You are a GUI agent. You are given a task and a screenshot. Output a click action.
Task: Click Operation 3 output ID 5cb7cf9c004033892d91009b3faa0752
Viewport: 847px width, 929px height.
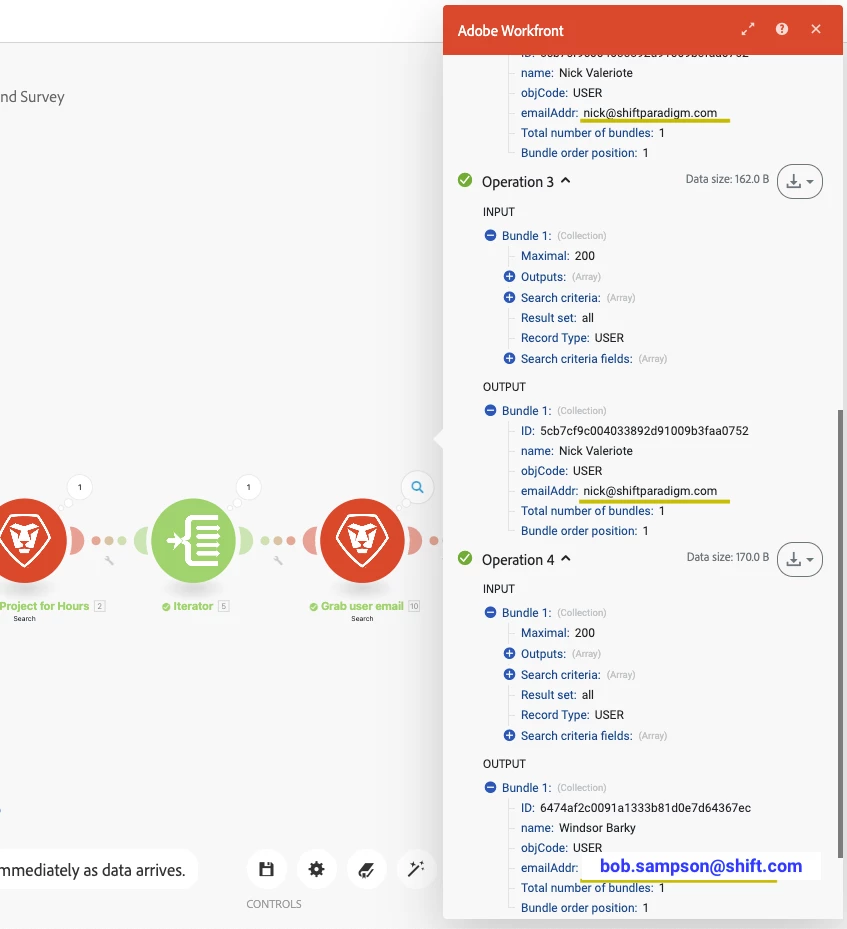pyautogui.click(x=644, y=431)
